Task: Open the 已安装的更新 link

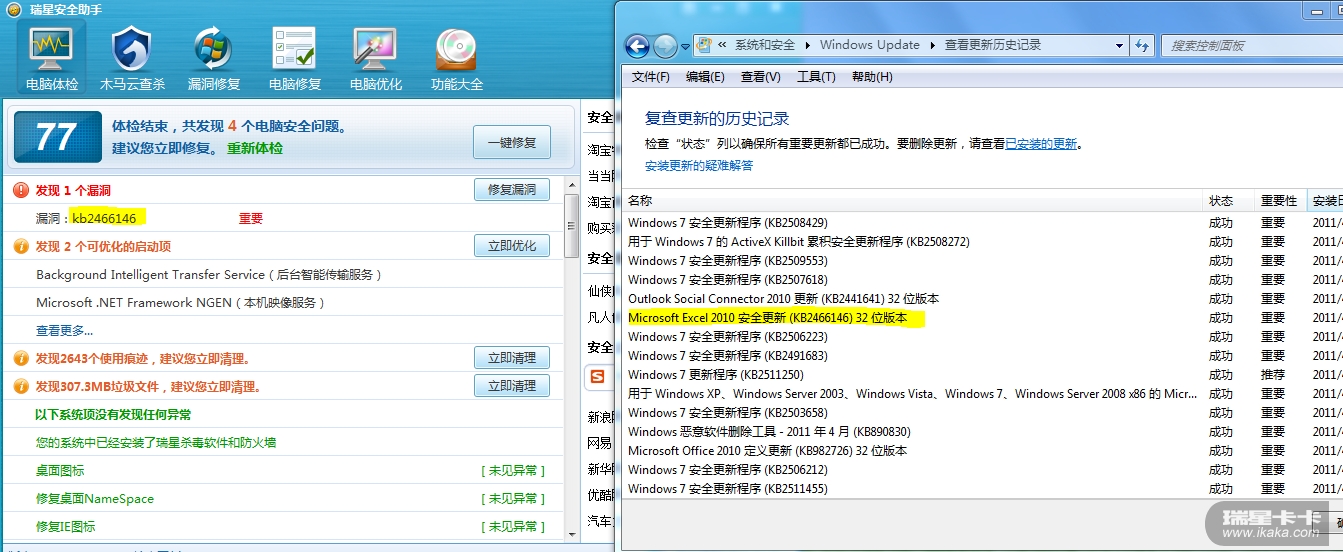Action: pos(1041,144)
